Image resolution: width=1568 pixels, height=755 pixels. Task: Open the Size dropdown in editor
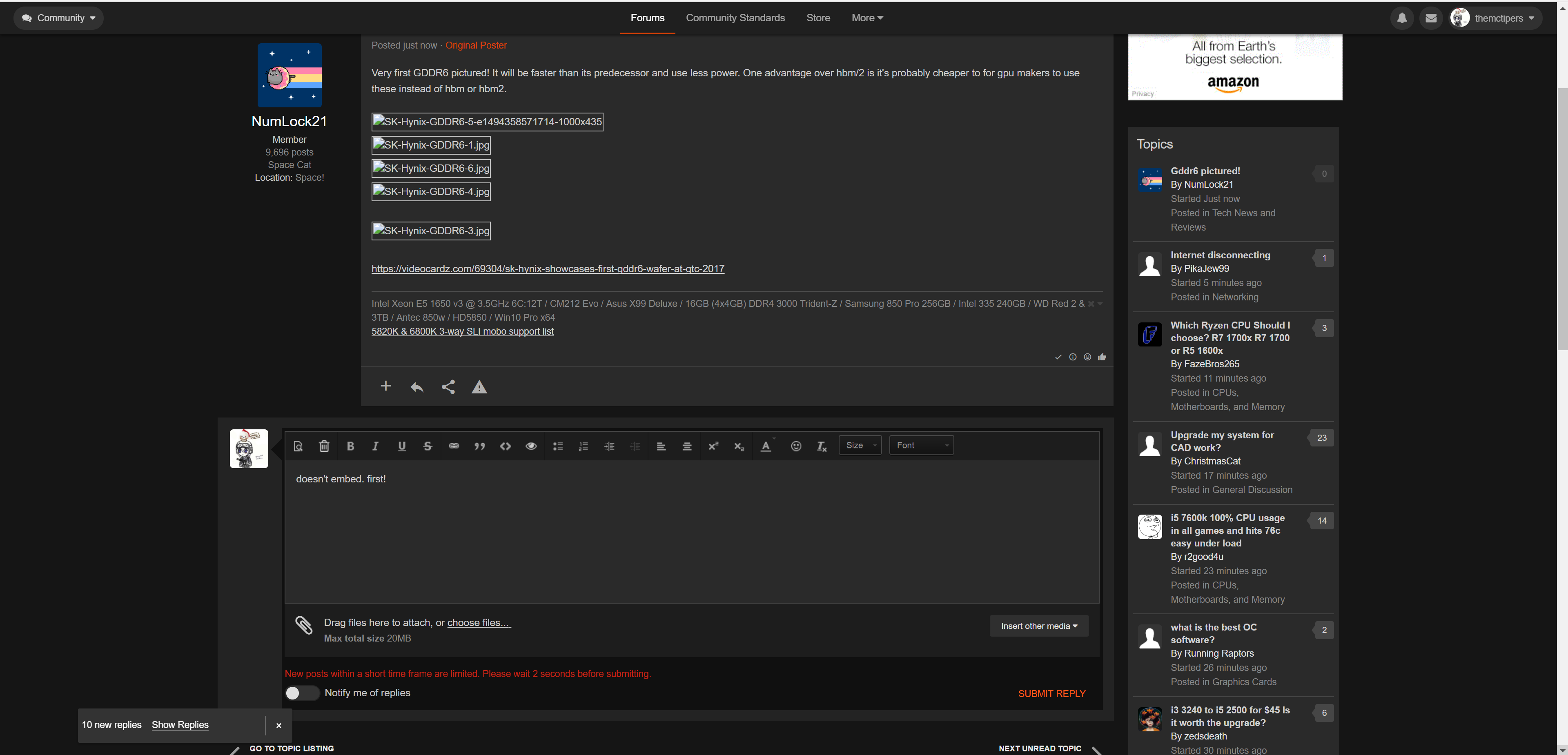tap(860, 445)
